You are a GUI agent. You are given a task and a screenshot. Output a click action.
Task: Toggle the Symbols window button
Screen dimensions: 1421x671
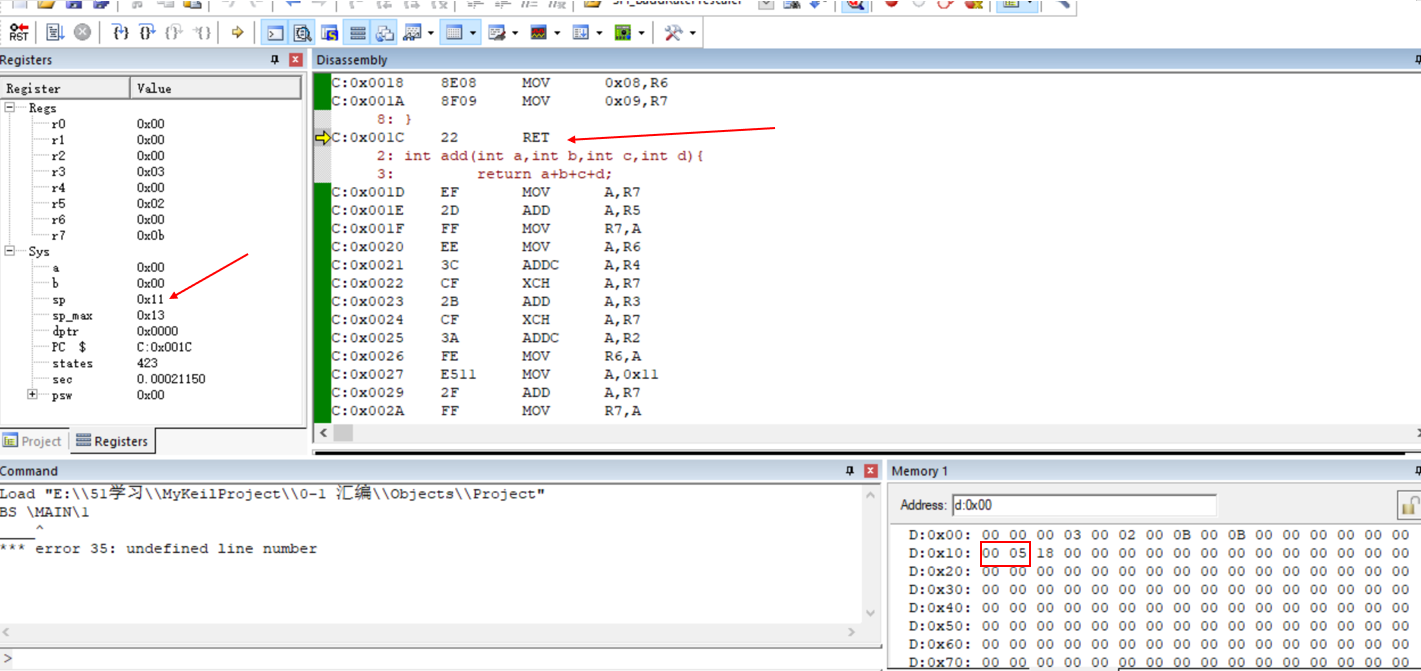(x=329, y=32)
